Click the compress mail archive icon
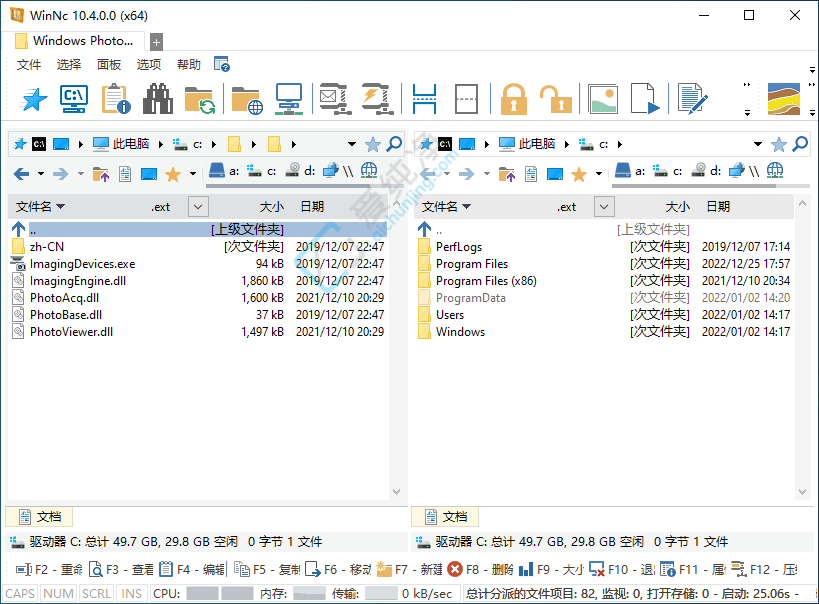Image resolution: width=819 pixels, height=604 pixels. tap(333, 99)
